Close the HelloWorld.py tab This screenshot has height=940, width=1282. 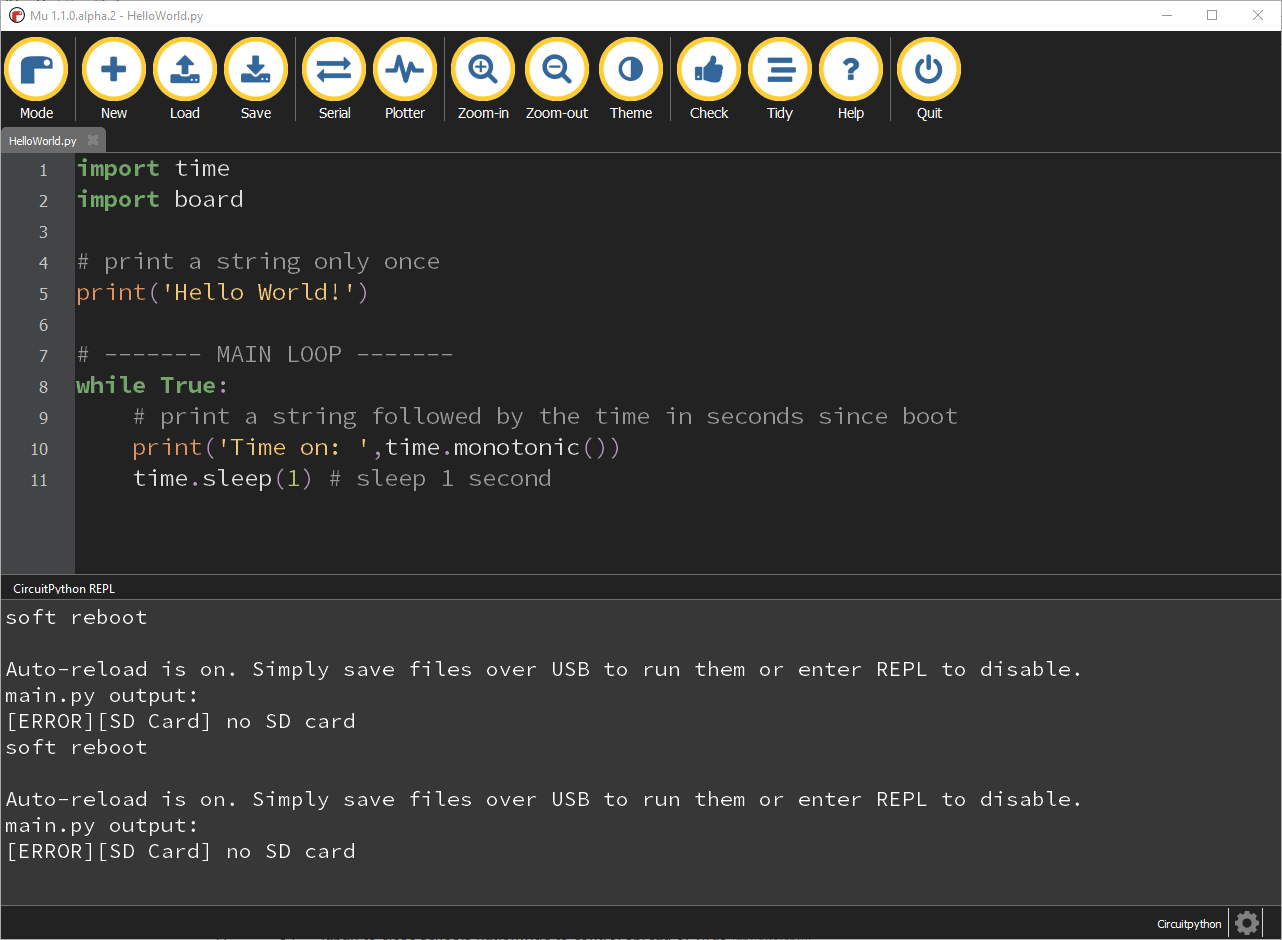93,141
